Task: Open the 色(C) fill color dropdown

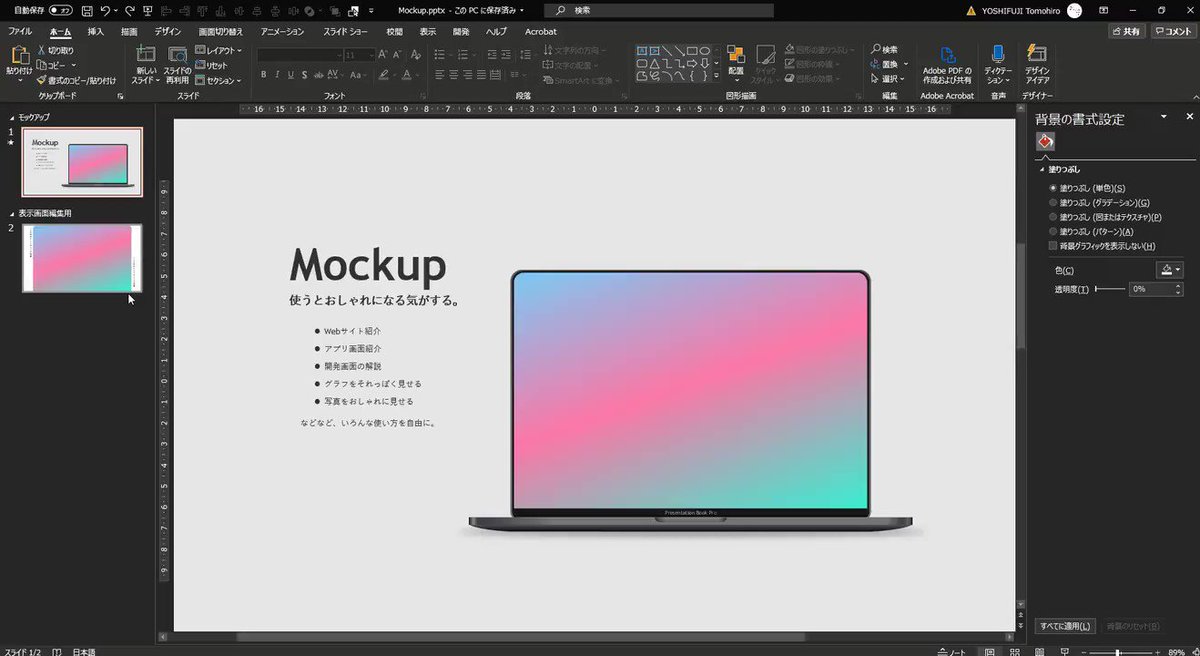Action: 1170,268
